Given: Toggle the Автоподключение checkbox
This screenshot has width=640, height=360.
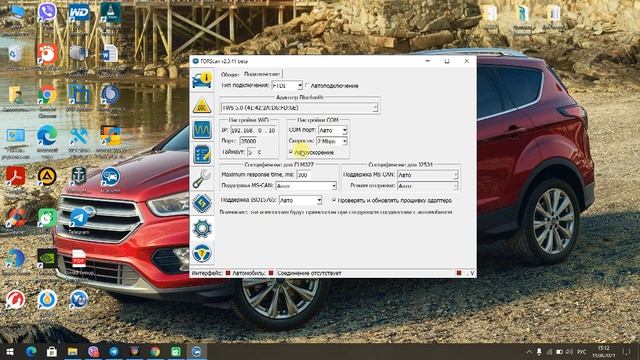Looking at the screenshot, I should pos(308,86).
